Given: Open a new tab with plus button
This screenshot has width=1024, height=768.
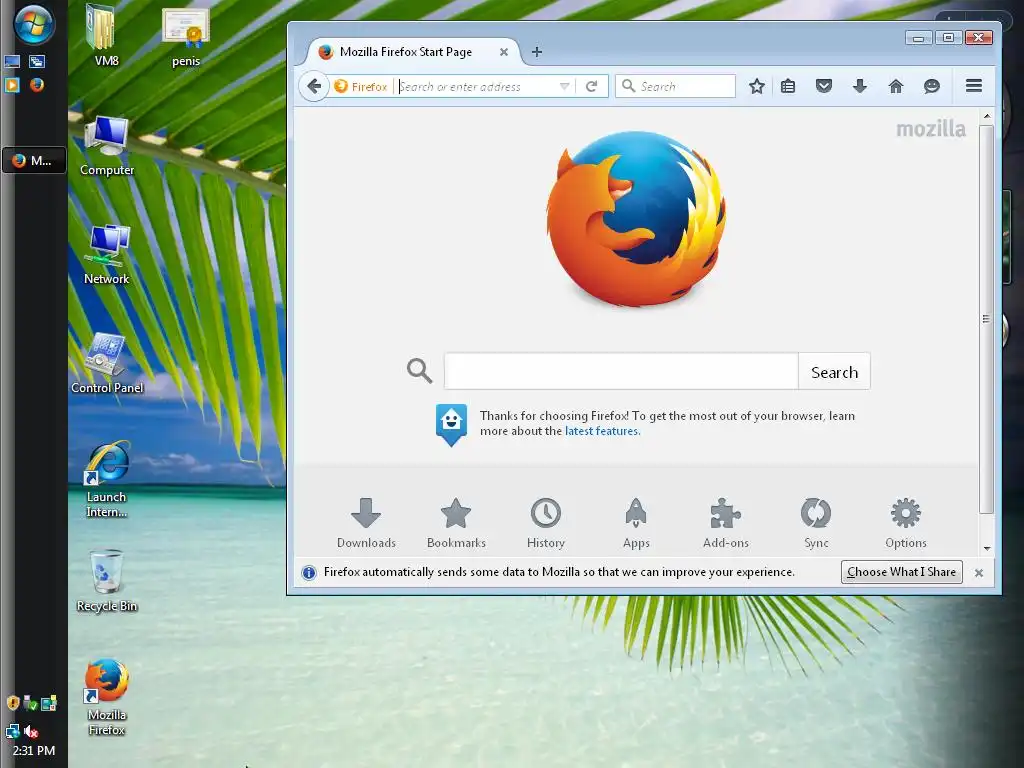Looking at the screenshot, I should [x=537, y=52].
